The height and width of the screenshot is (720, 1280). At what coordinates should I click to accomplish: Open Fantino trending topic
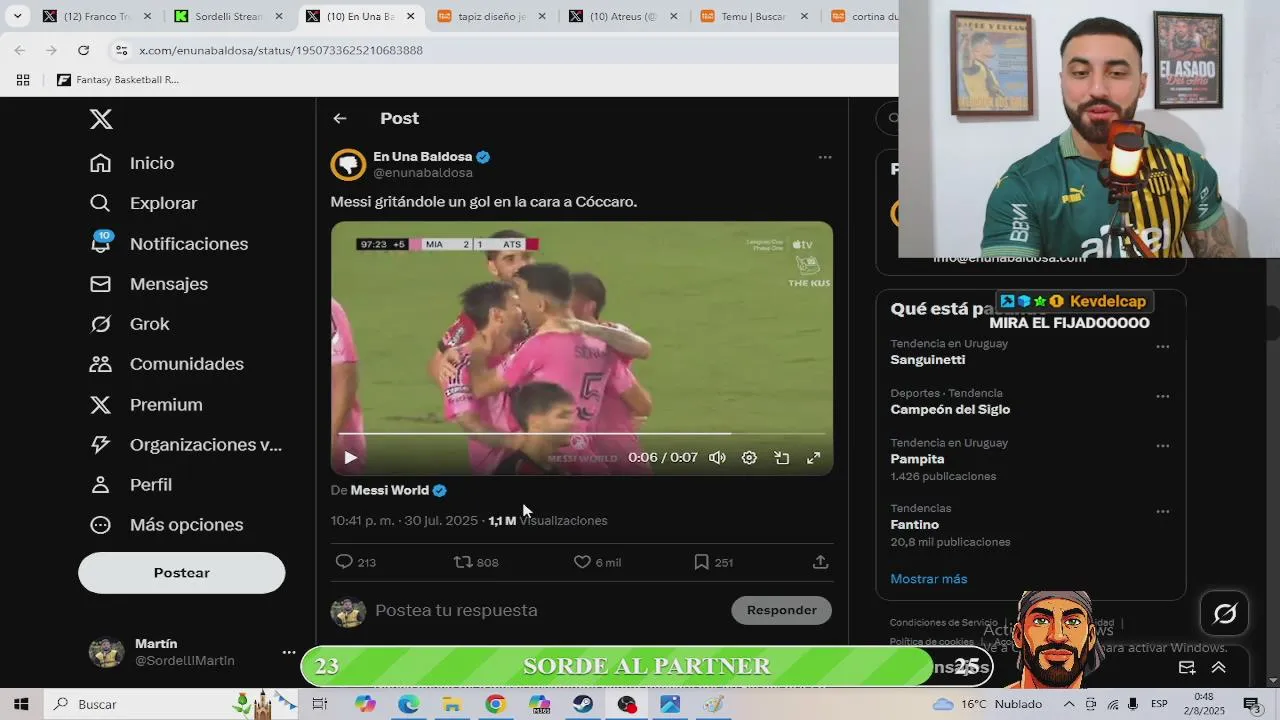(x=915, y=525)
